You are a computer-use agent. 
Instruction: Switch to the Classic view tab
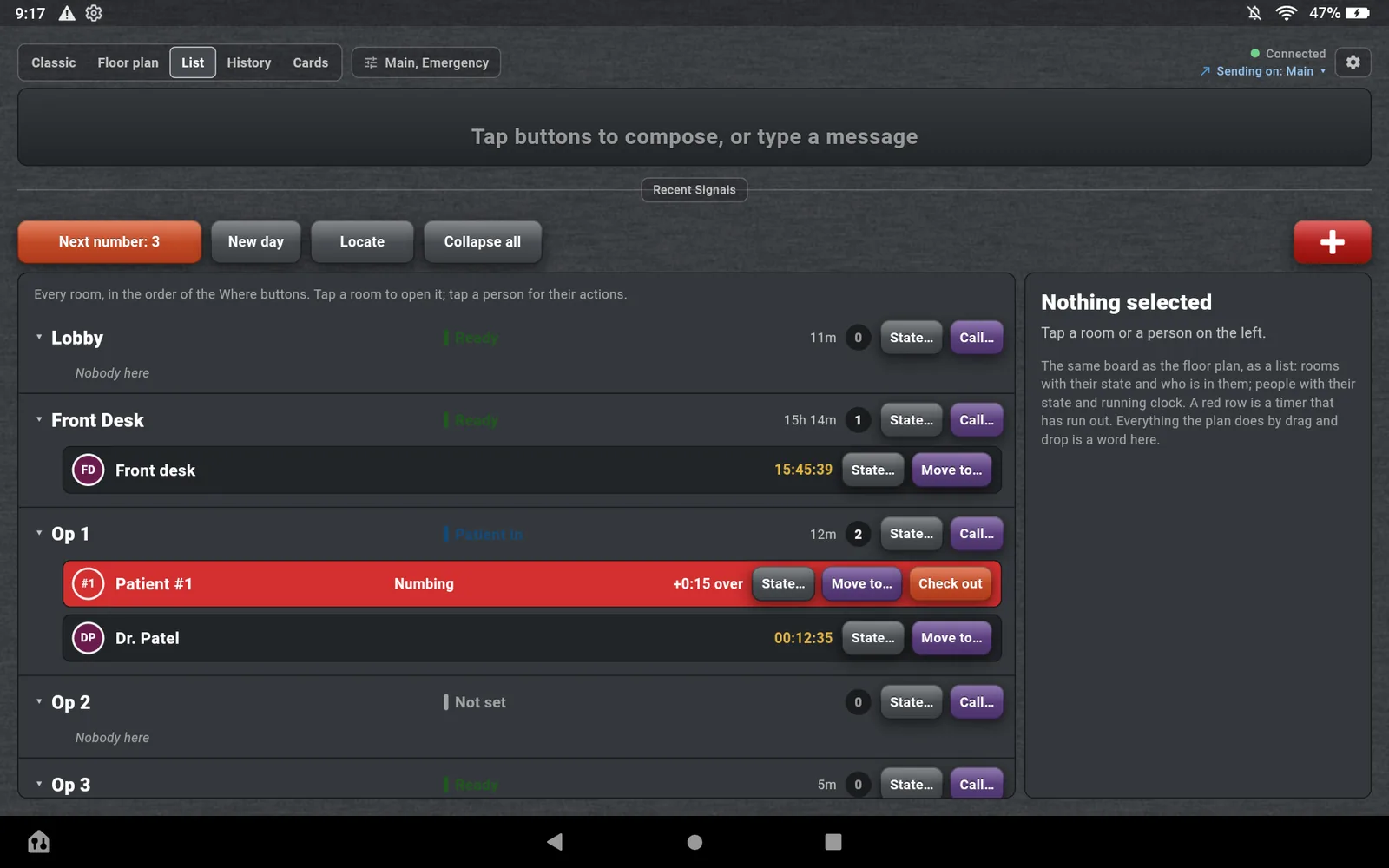[54, 62]
